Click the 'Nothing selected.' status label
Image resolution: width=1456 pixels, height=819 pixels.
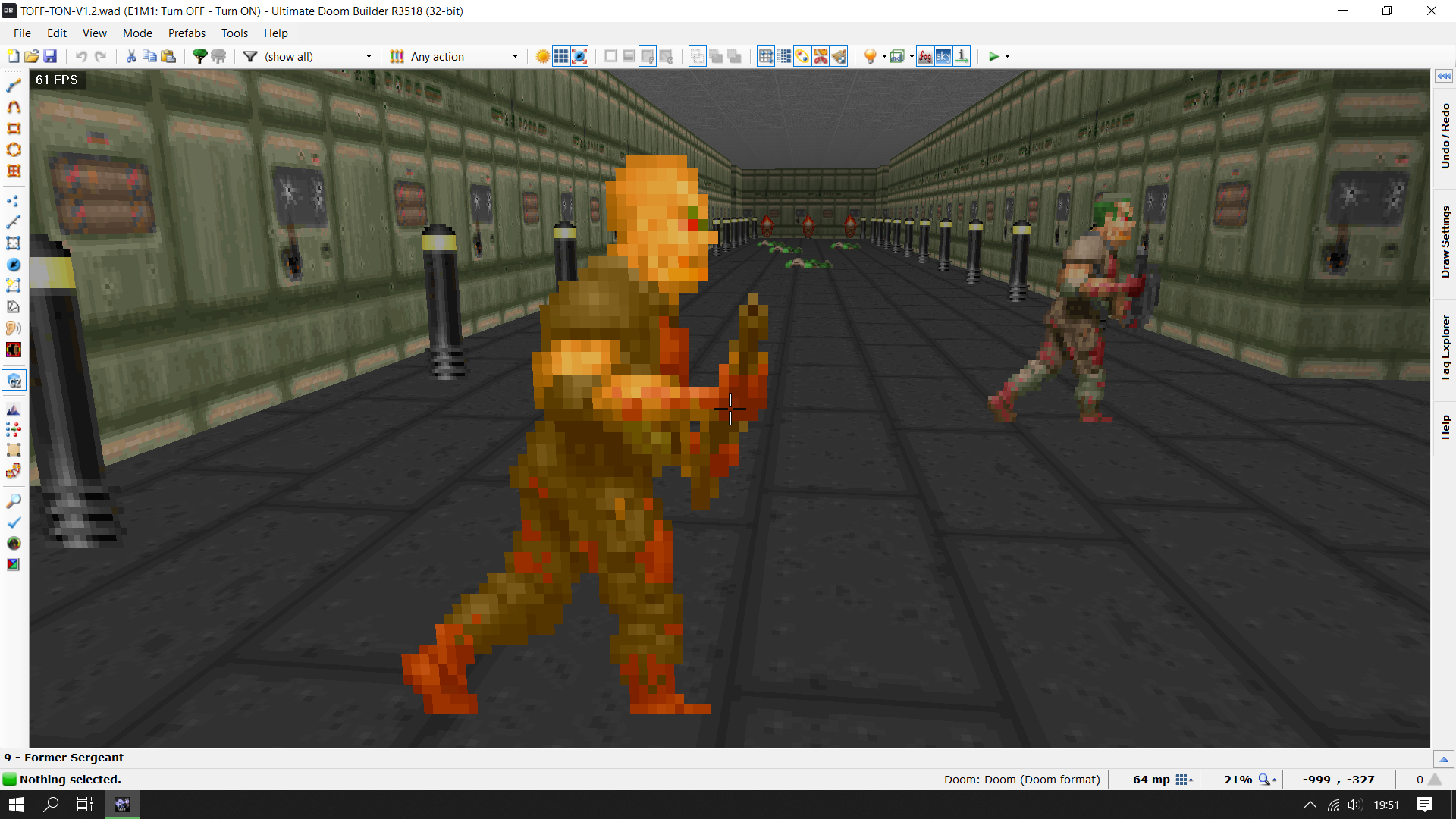(x=71, y=780)
